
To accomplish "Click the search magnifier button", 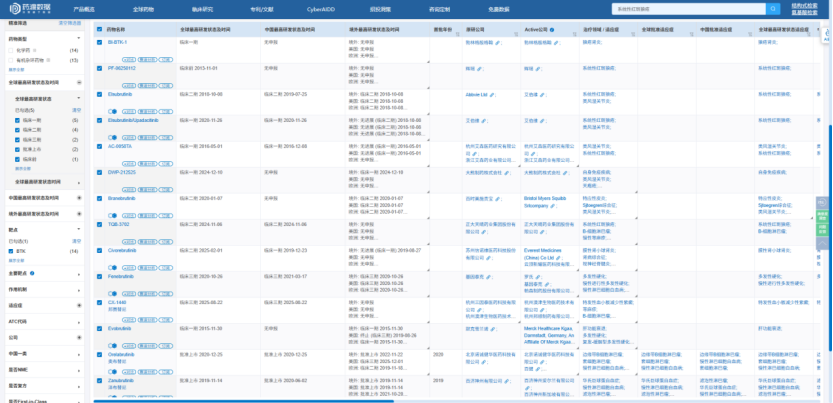I will tap(775, 8).
